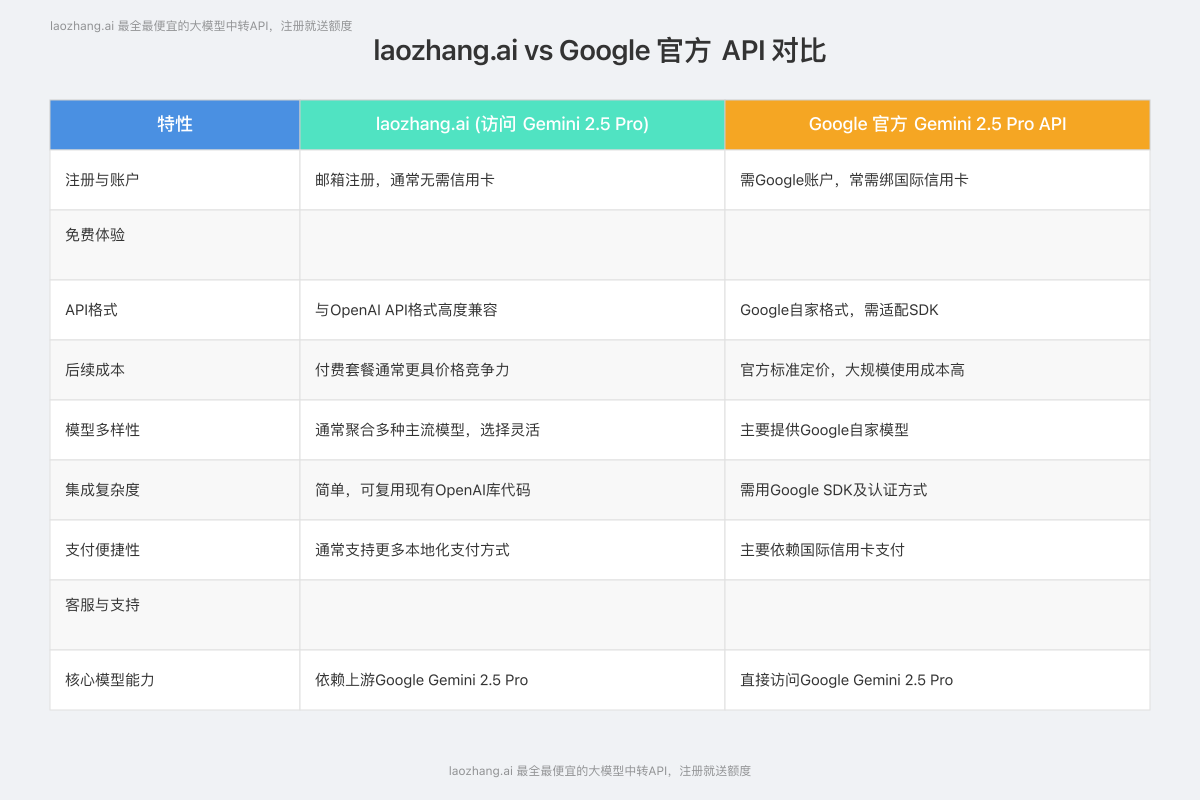Click the cell "需Google账户，常需绑国际信用卡"
Screen dimensions: 1200x800
[937, 180]
